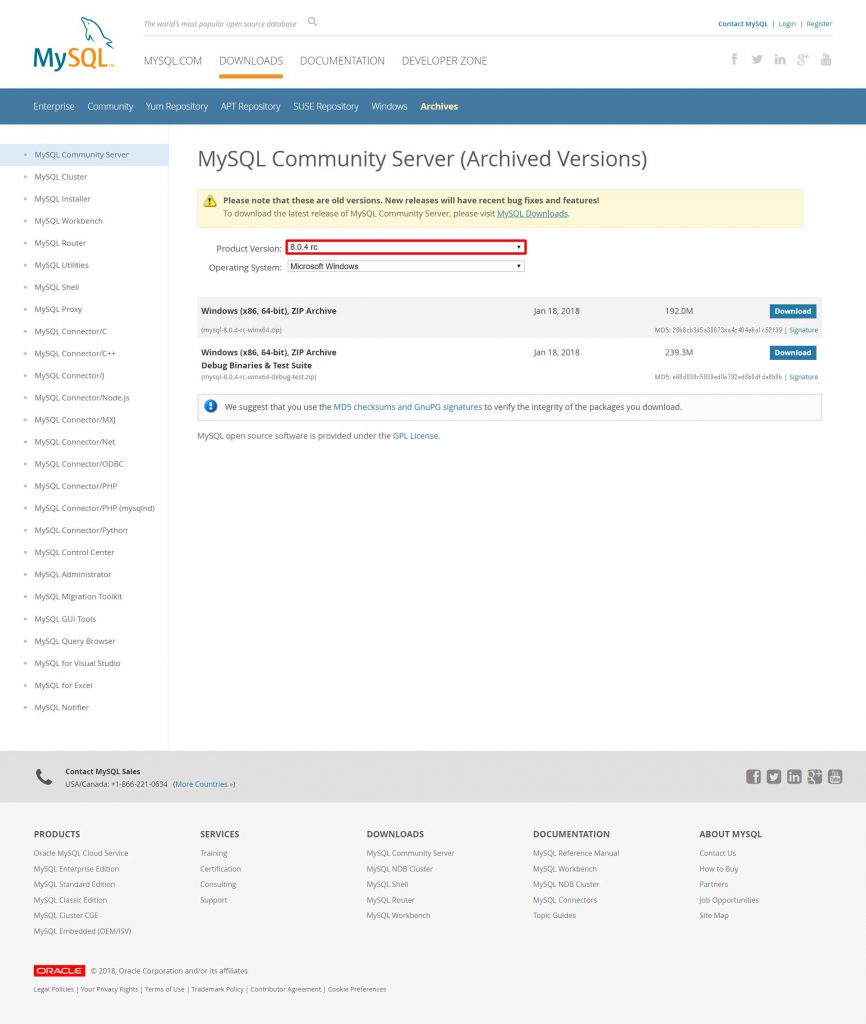Open SUSE Repository sub-tab
The image size is (866, 1024).
[x=326, y=106]
